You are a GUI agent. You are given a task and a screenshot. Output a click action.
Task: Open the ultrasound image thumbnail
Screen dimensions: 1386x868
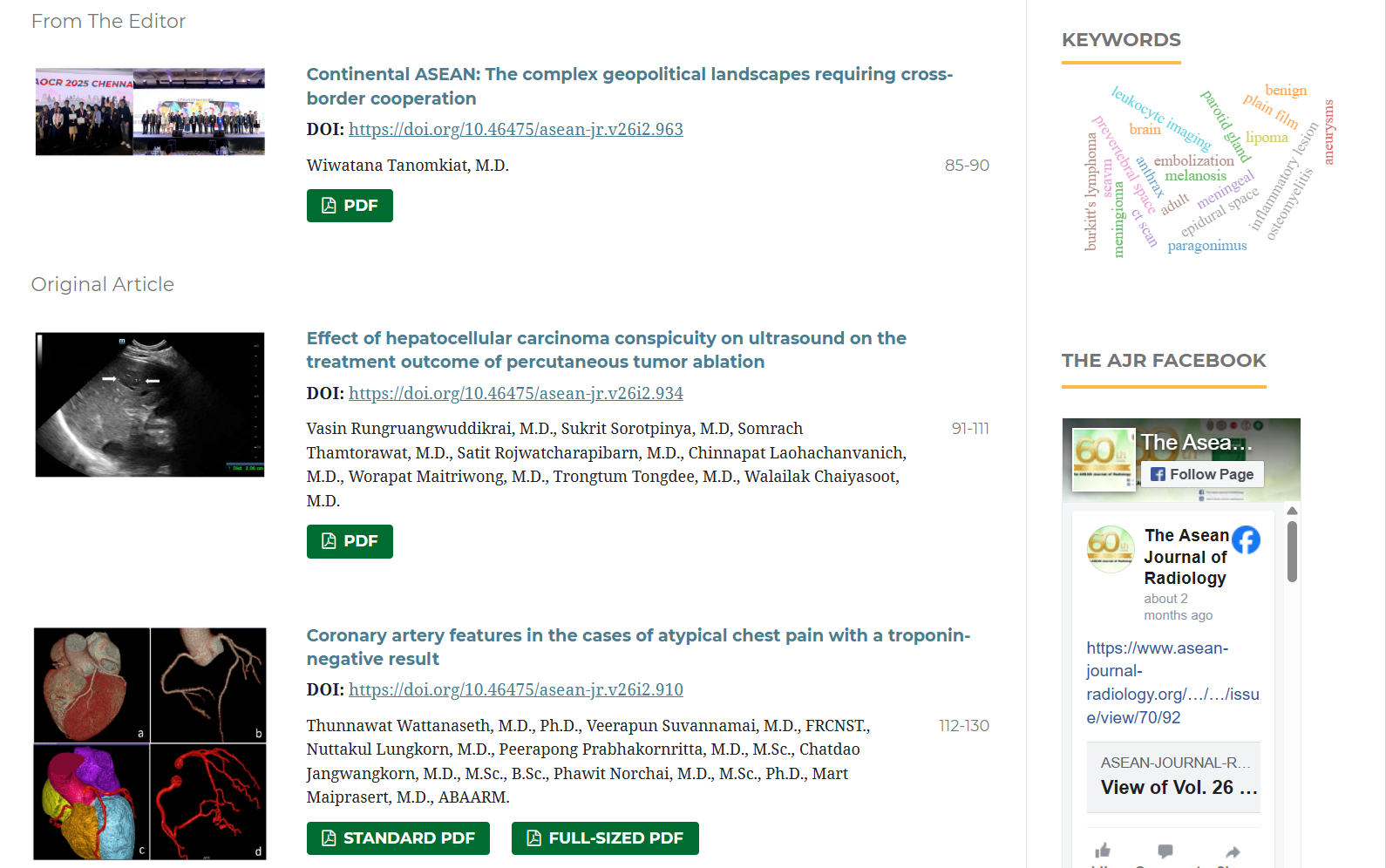(150, 404)
